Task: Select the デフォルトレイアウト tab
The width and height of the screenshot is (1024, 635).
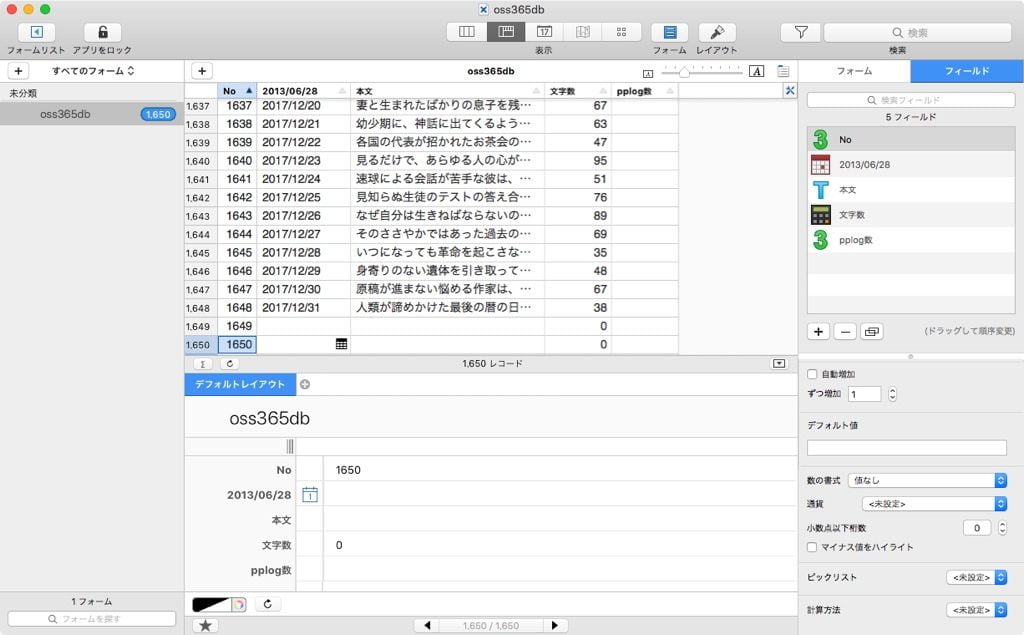Action: (x=240, y=384)
